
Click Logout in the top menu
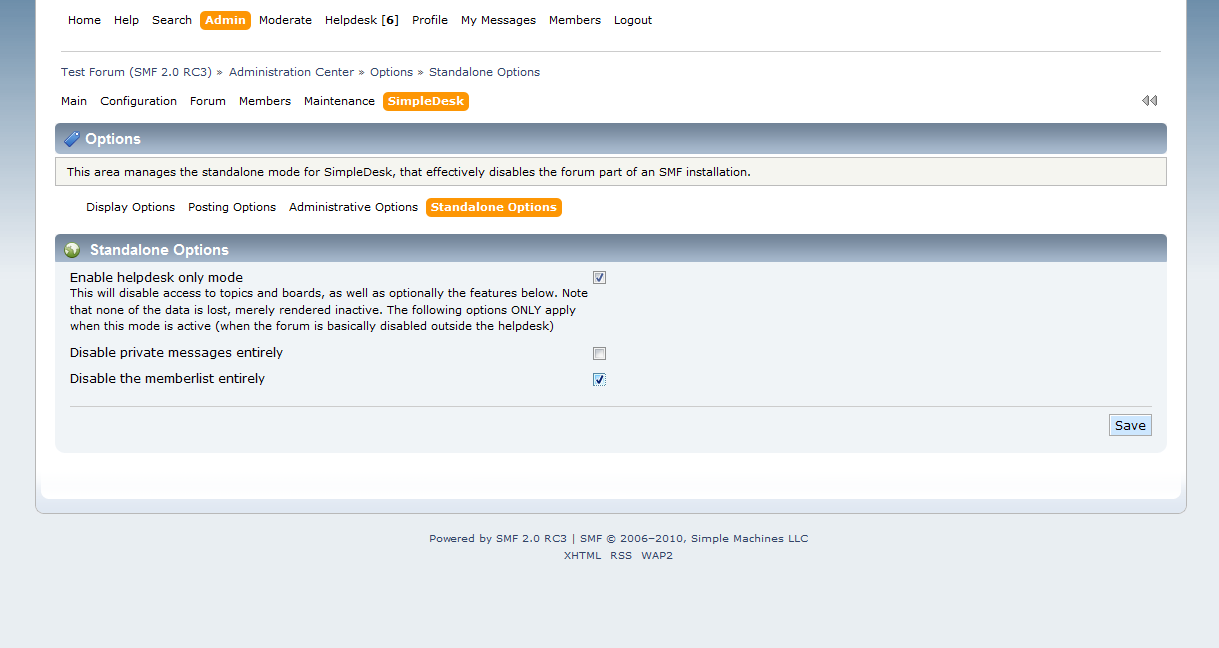pyautogui.click(x=633, y=20)
